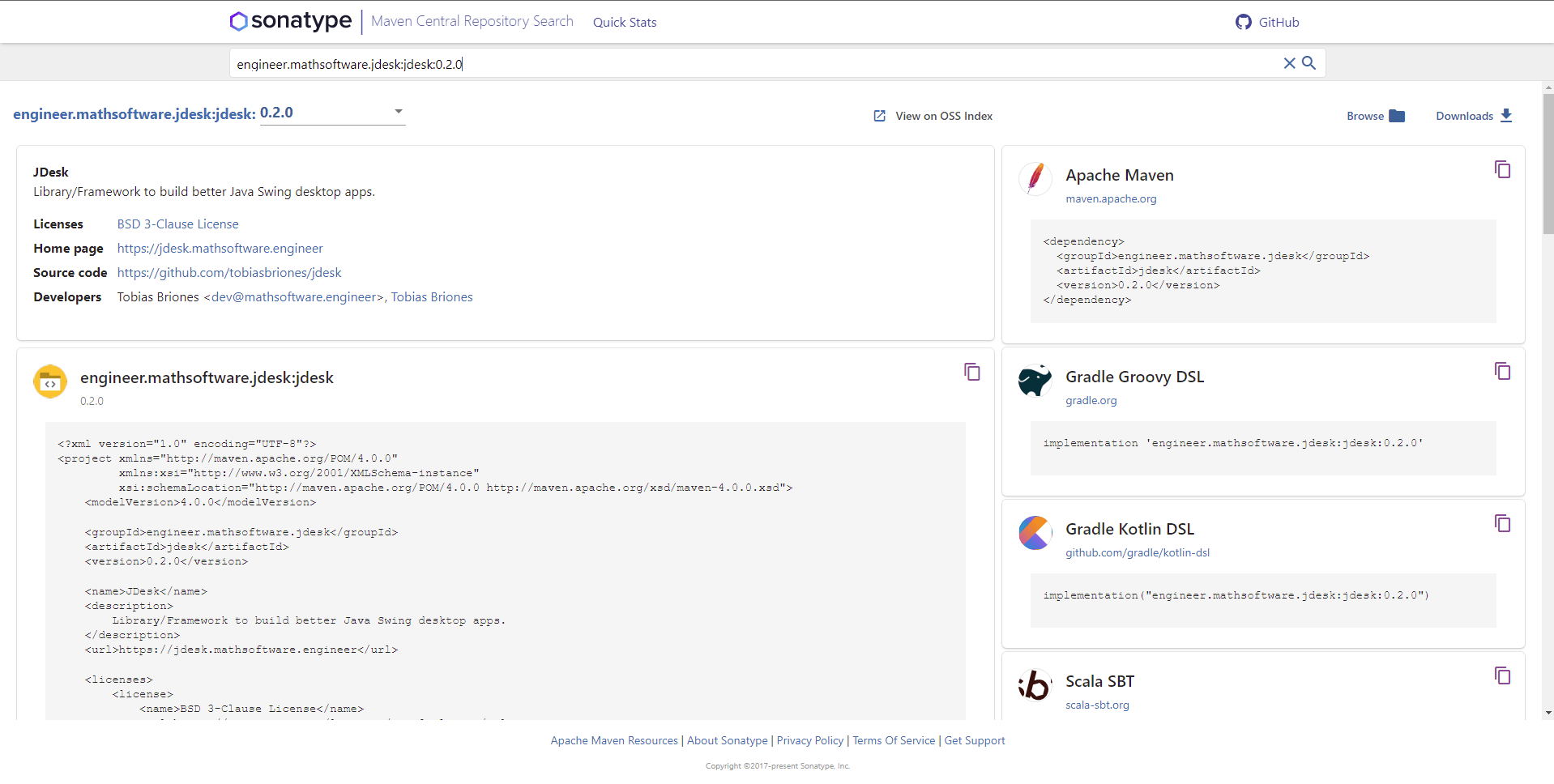1554x784 pixels.
Task: Click the page scrollbar down arrow
Action: 1548,713
